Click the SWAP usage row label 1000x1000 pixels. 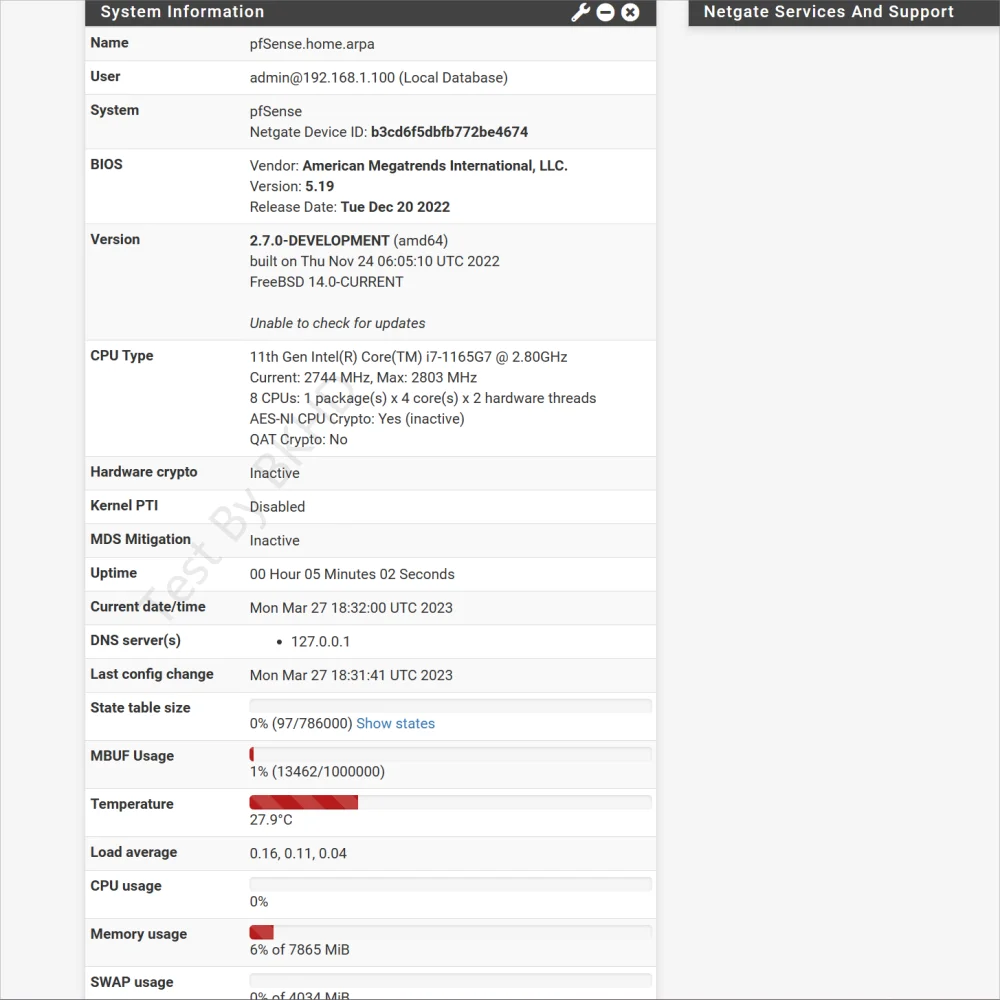coord(132,982)
